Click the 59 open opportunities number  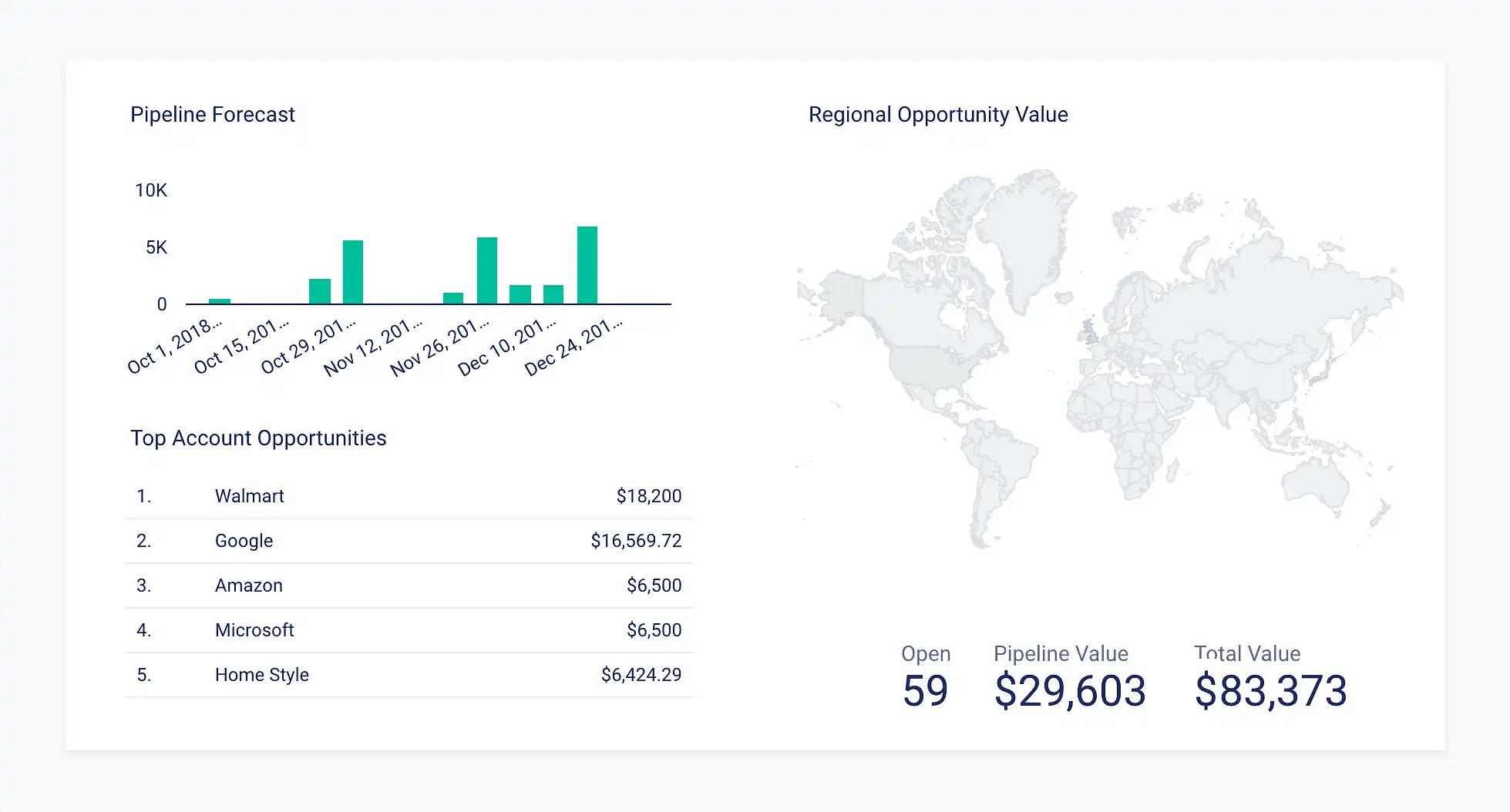925,691
